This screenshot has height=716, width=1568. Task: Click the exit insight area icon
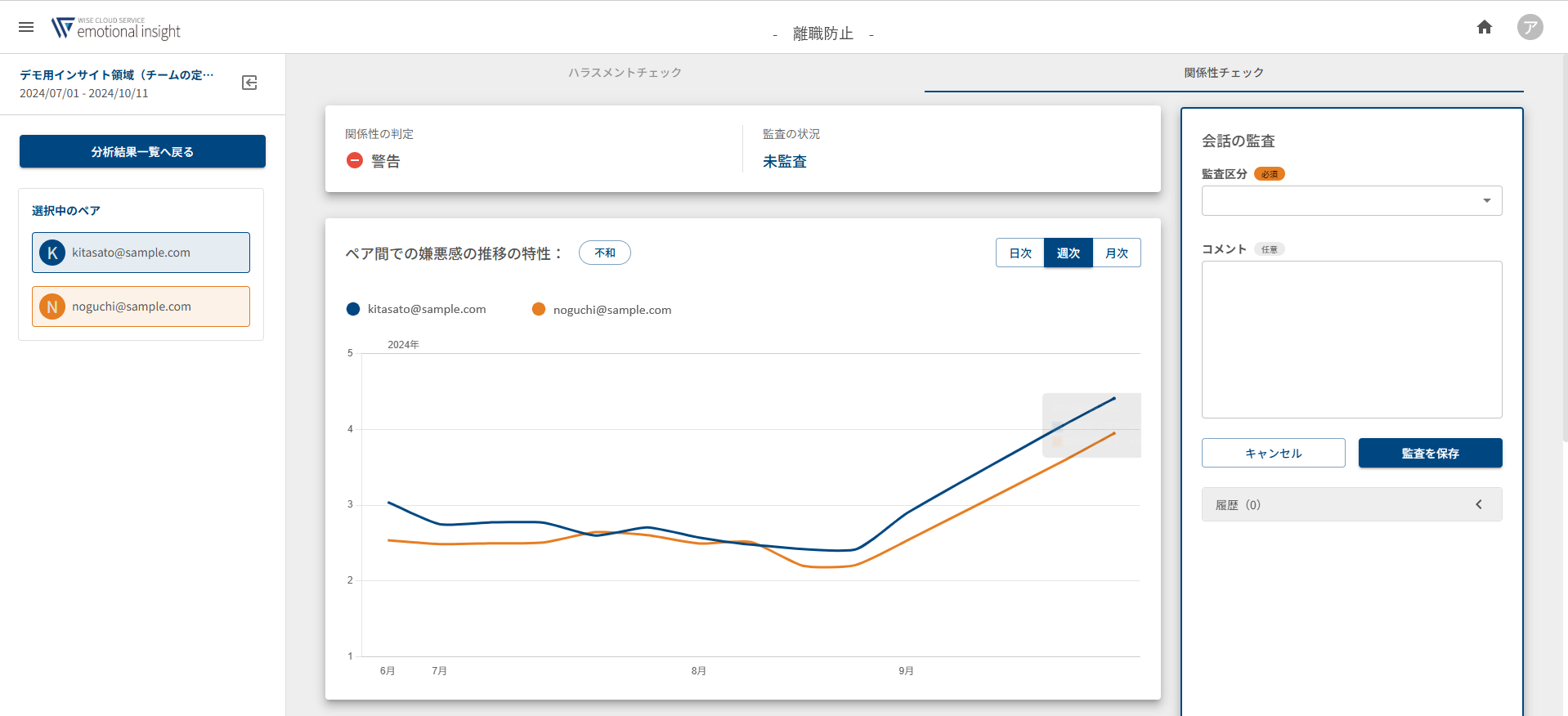point(249,83)
